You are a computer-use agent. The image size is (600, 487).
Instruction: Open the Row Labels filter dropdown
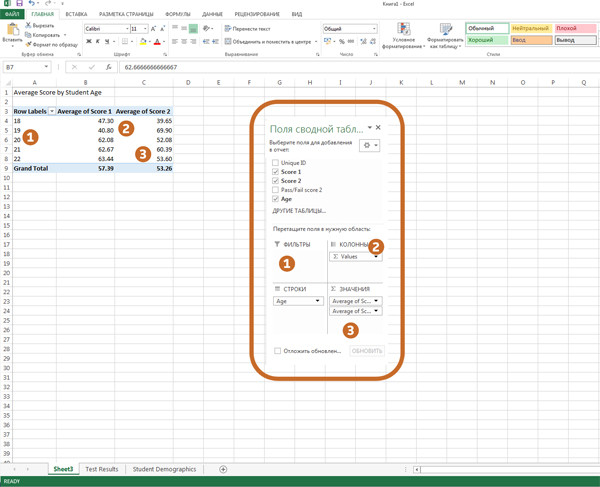point(52,112)
